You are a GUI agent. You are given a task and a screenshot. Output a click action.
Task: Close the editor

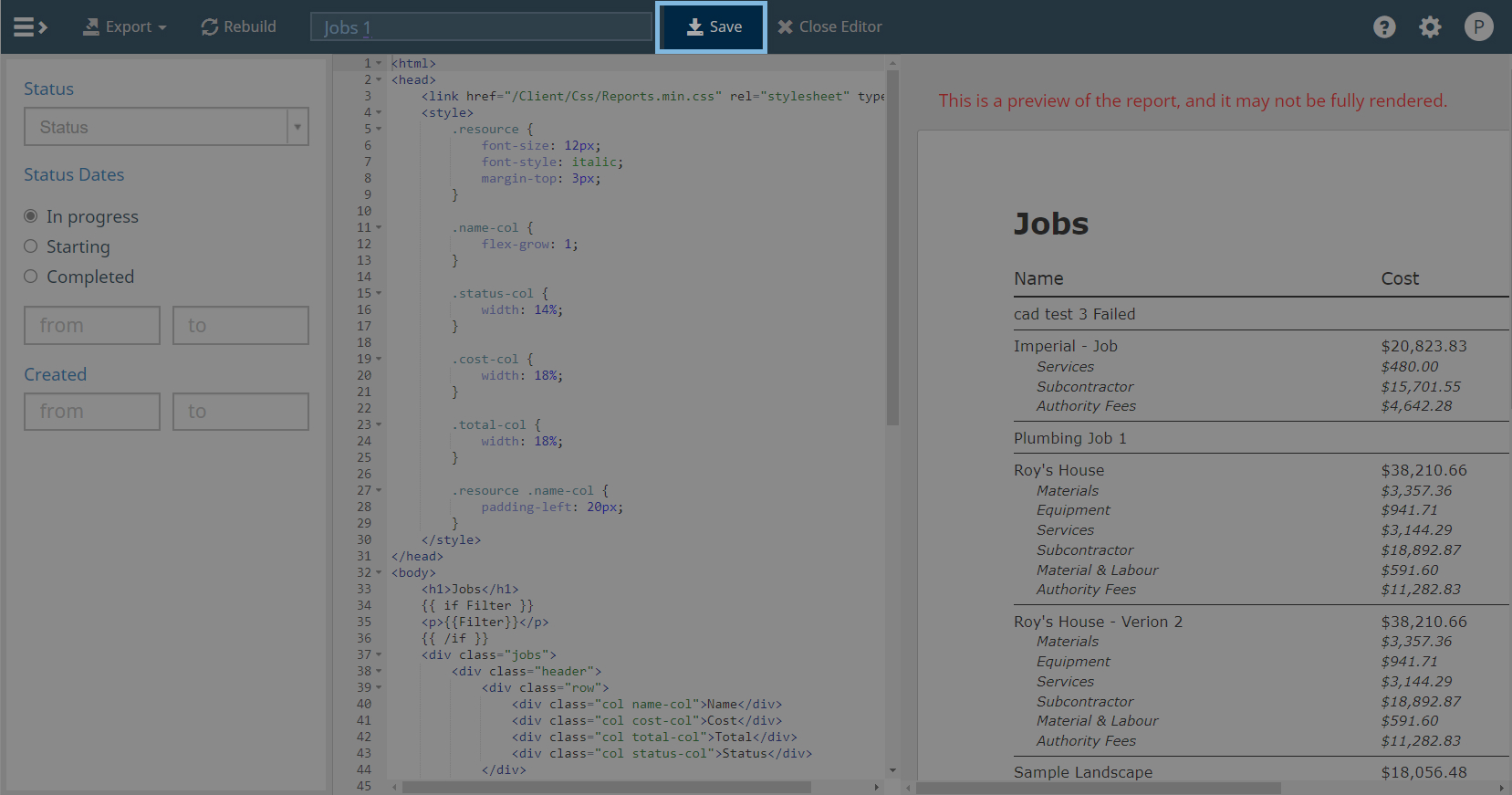829,26
